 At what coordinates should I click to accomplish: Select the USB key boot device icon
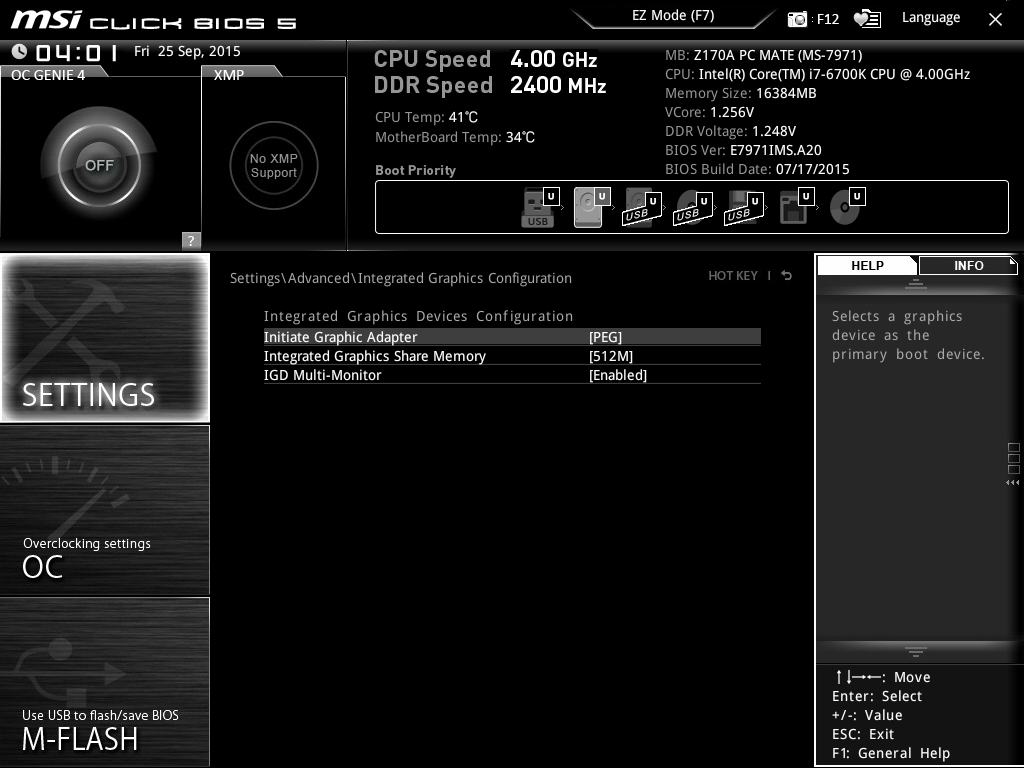(540, 207)
